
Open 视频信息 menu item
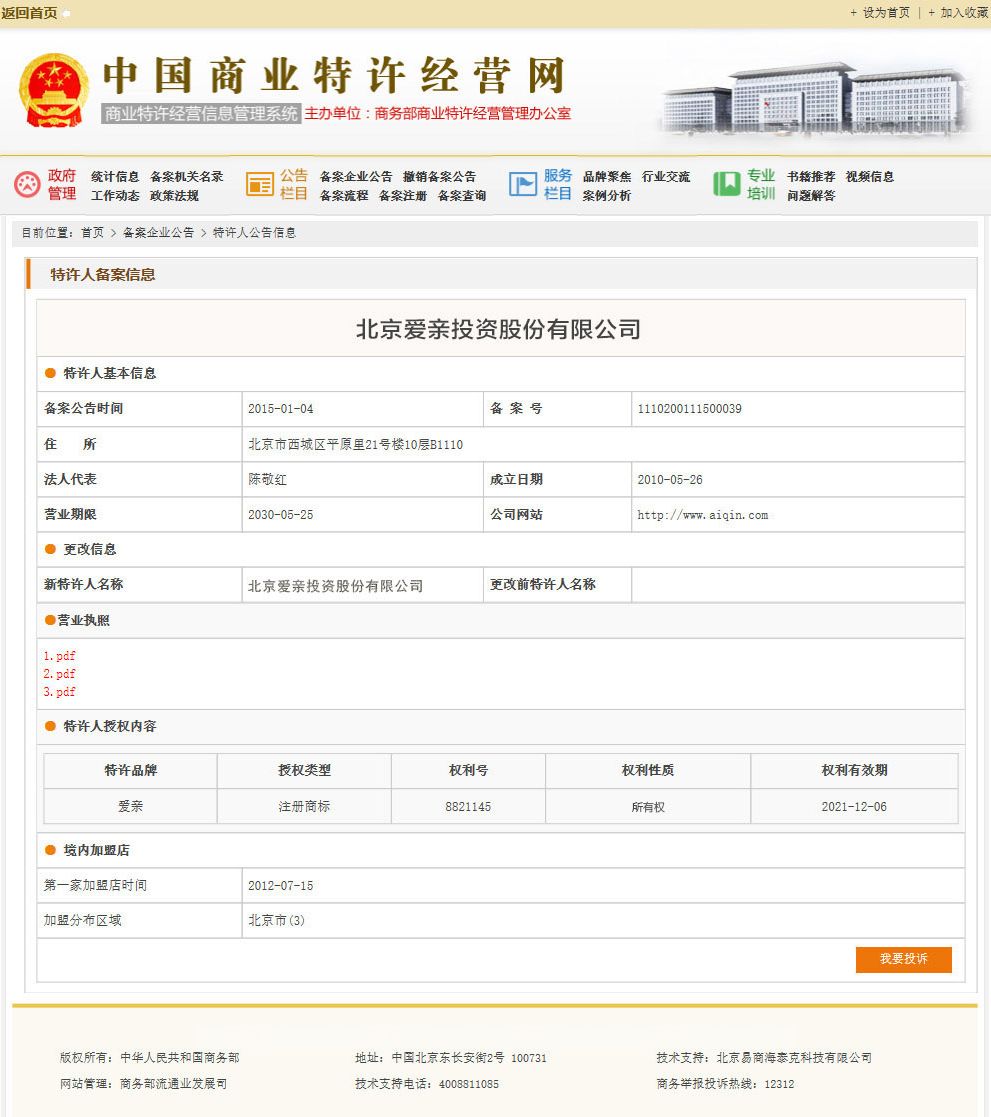click(869, 177)
